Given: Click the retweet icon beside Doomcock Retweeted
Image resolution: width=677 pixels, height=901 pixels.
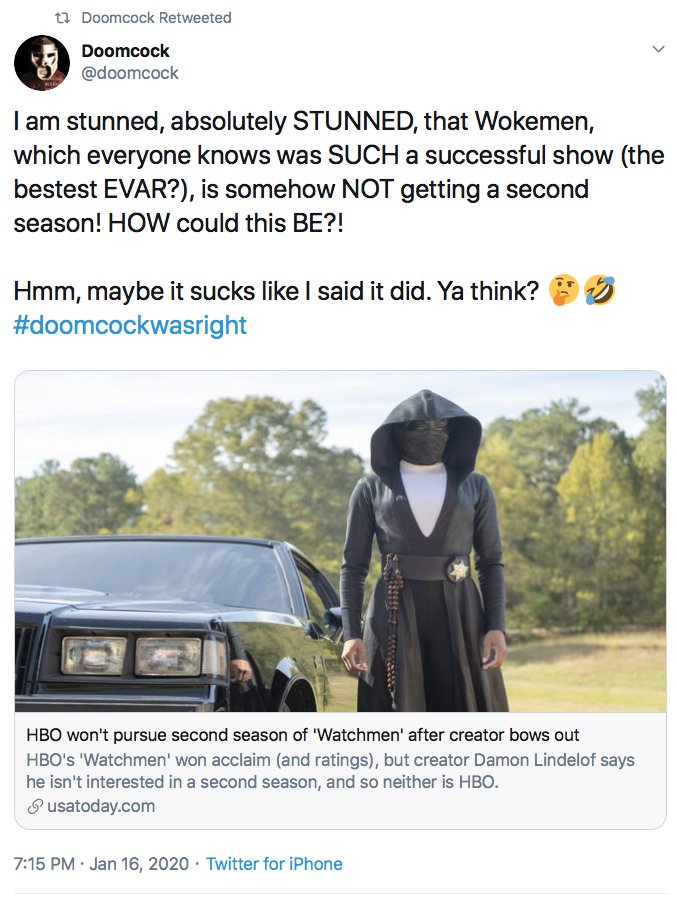Looking at the screenshot, I should (61, 18).
